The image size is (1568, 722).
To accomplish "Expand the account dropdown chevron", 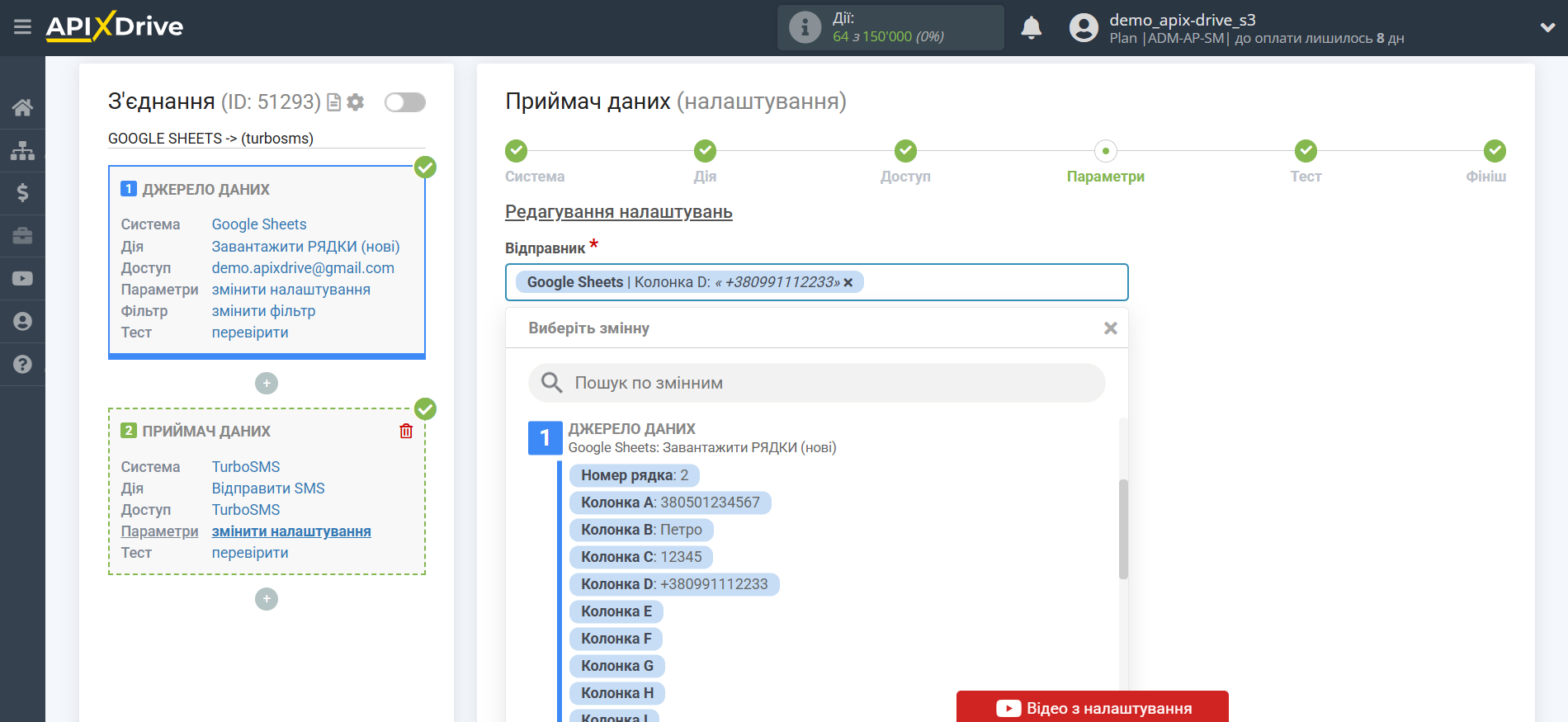I will (1547, 27).
